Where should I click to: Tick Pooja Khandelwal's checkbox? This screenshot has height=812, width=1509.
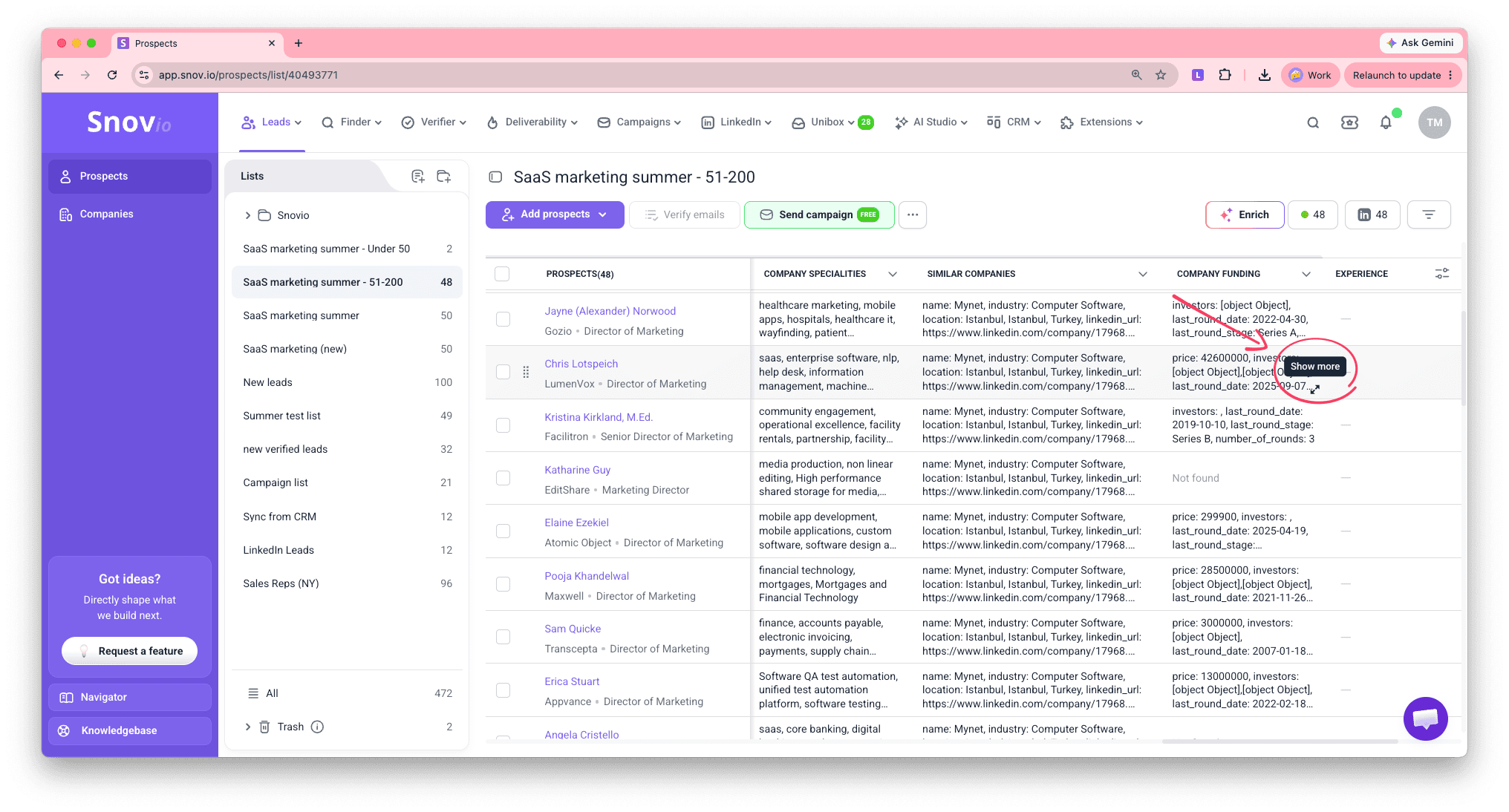tap(503, 584)
